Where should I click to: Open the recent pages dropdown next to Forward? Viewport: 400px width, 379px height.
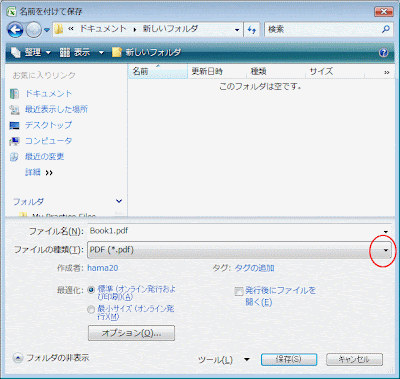pyautogui.click(x=47, y=30)
